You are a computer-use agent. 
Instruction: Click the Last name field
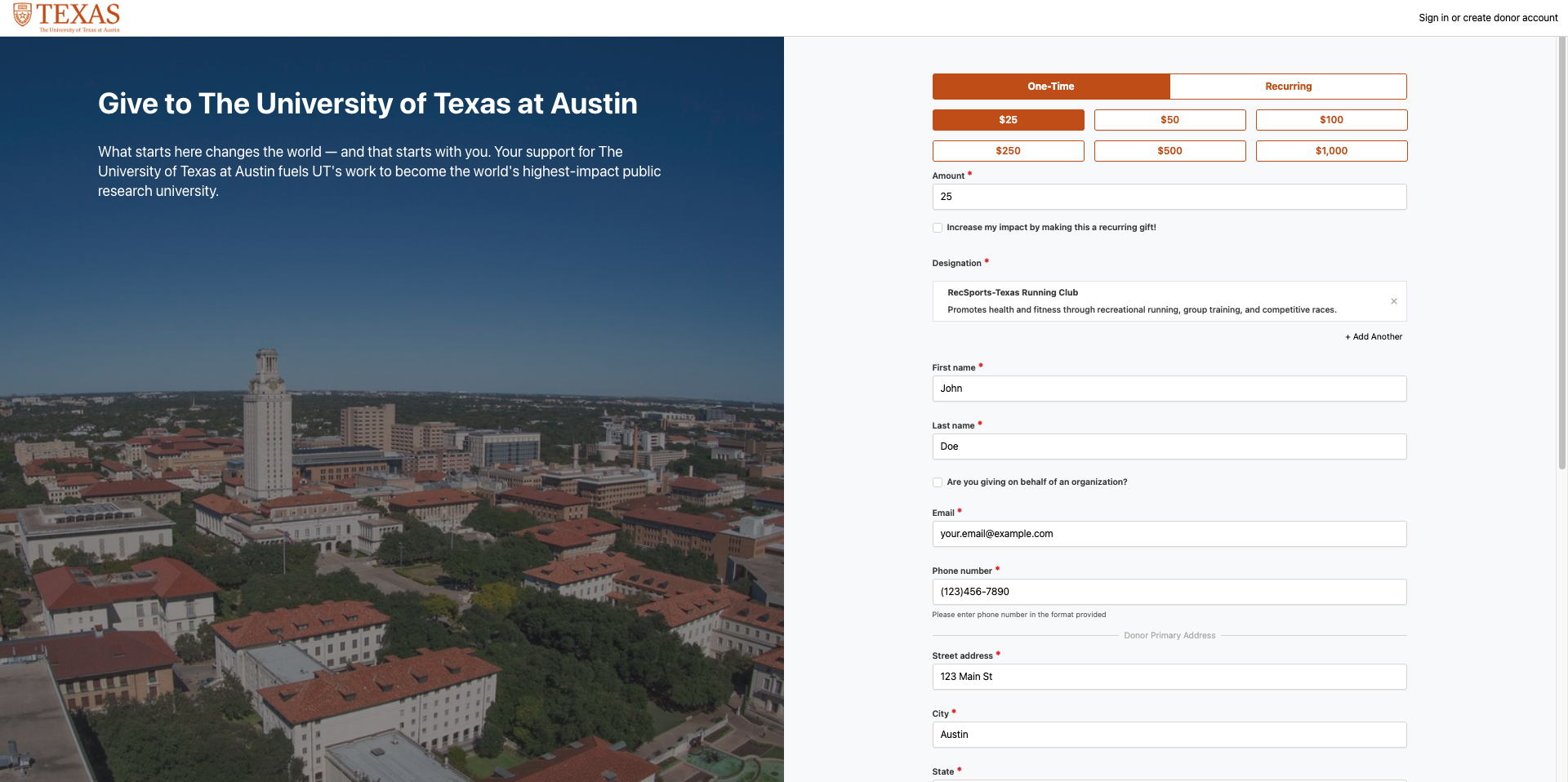(1169, 447)
